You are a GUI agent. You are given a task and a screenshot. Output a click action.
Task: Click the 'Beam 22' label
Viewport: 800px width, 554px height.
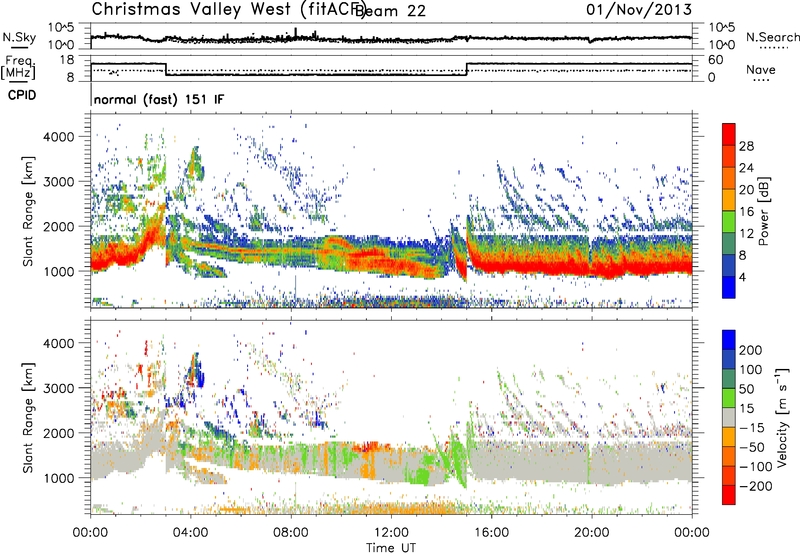(390, 10)
